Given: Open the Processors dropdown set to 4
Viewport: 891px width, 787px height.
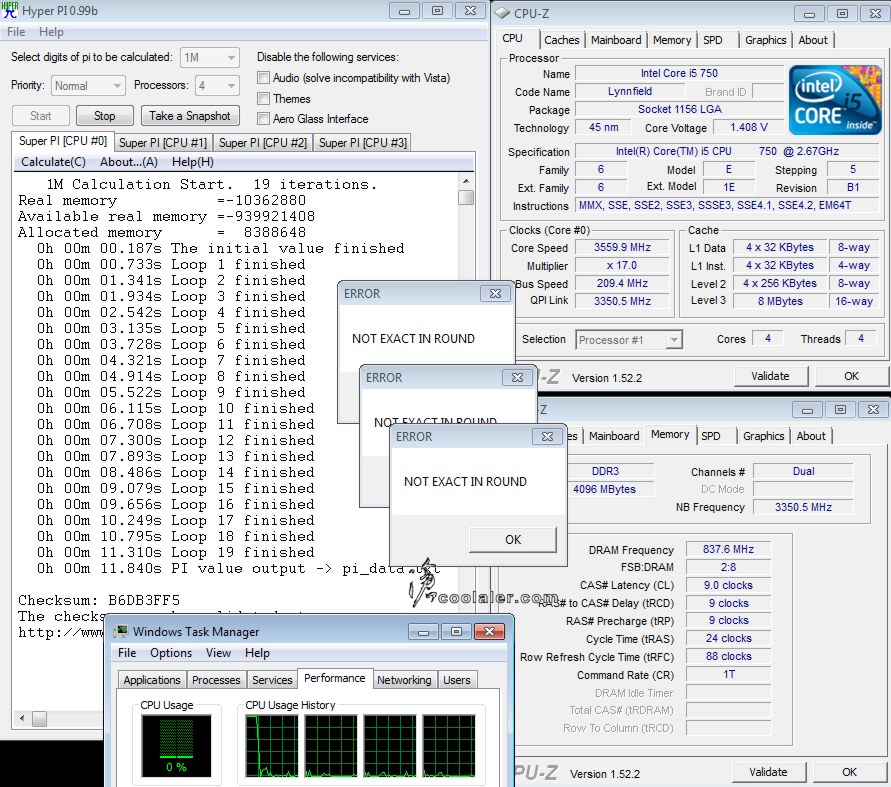Looking at the screenshot, I should [x=218, y=86].
